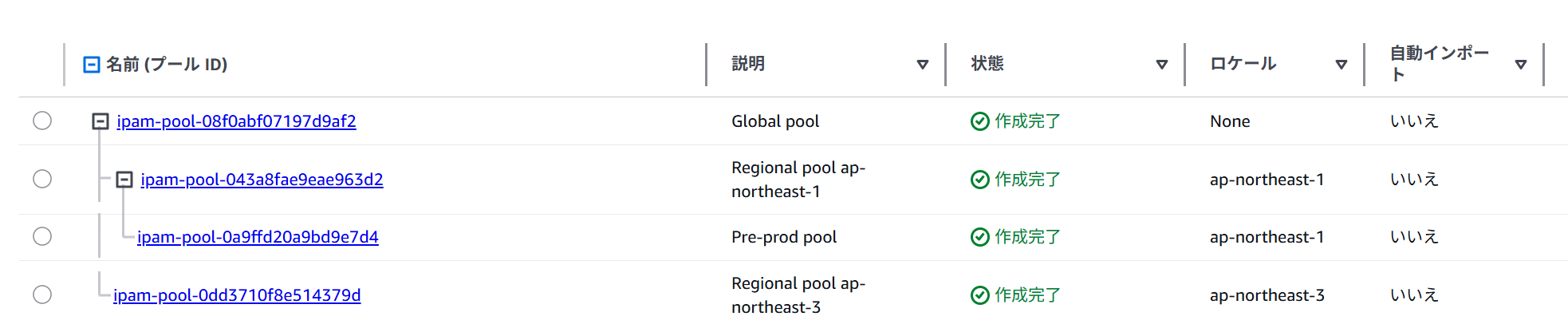
Task: Click green check icon in Global pool row
Action: (980, 121)
